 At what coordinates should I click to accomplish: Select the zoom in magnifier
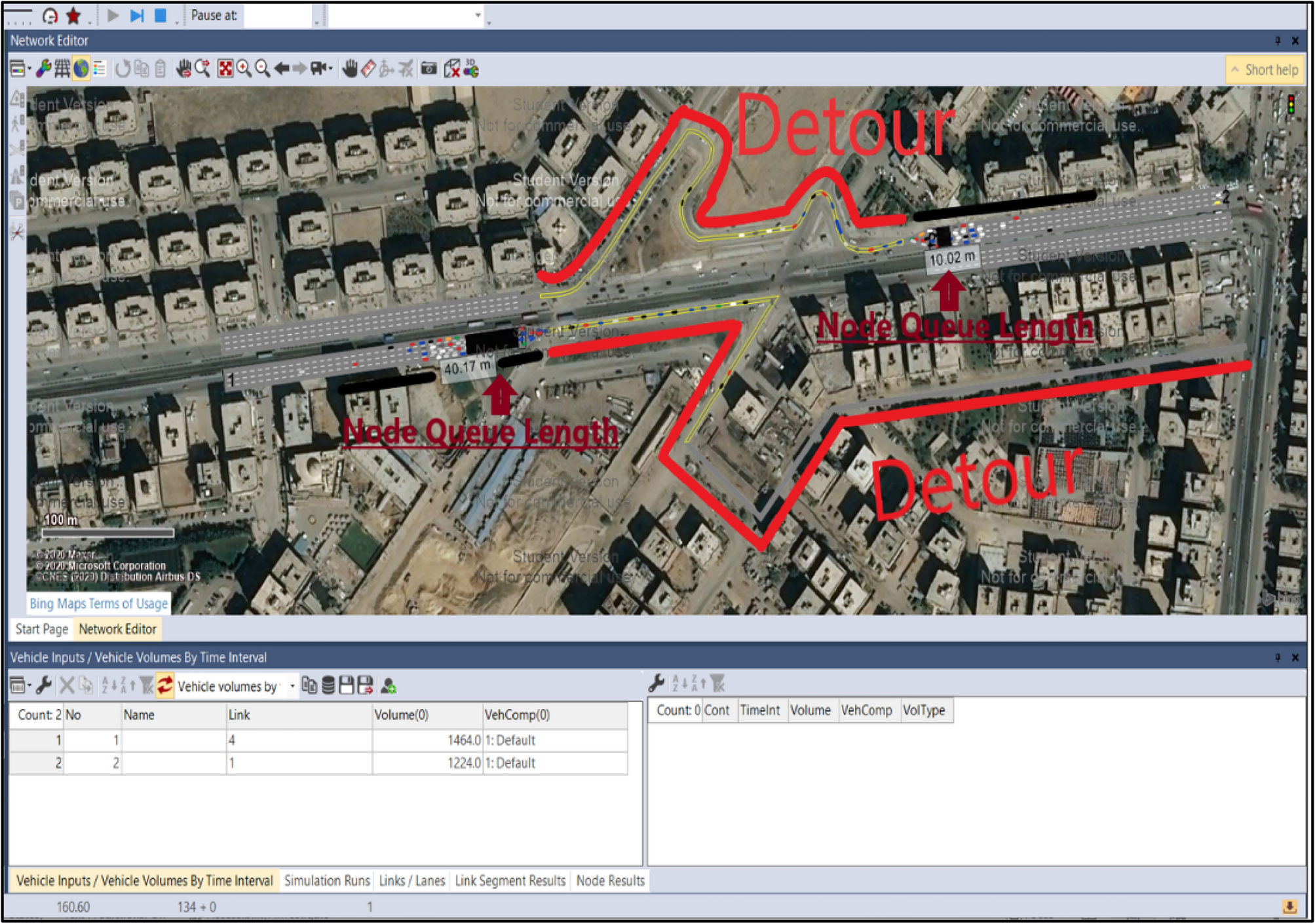pos(244,69)
